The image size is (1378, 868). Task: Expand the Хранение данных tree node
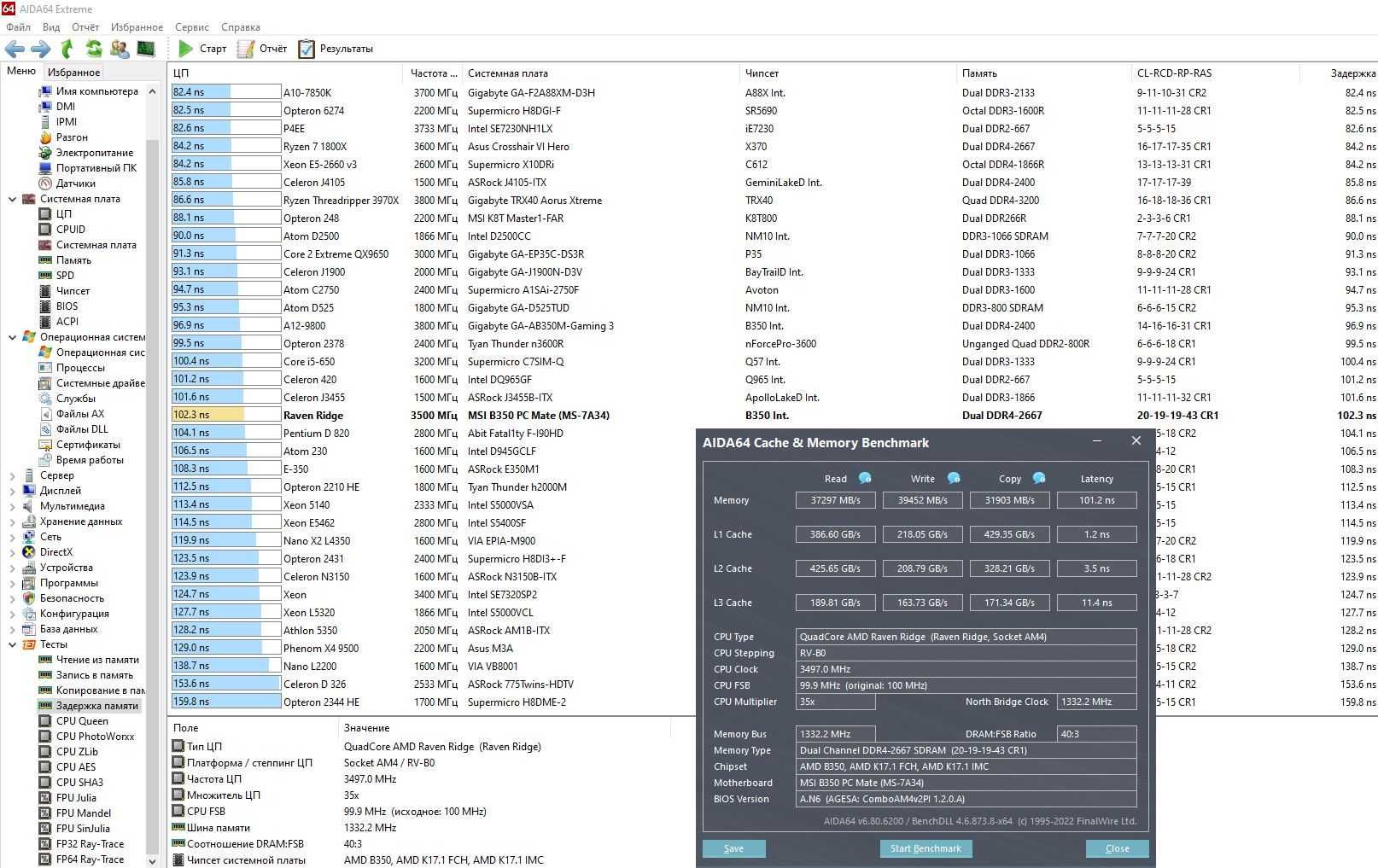point(12,521)
